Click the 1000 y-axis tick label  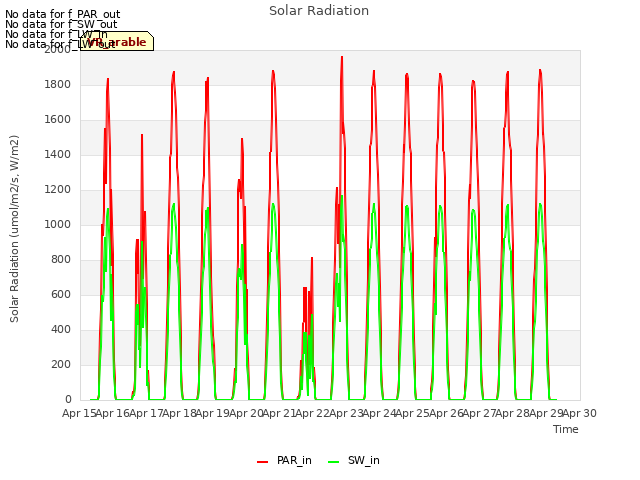click(x=58, y=224)
